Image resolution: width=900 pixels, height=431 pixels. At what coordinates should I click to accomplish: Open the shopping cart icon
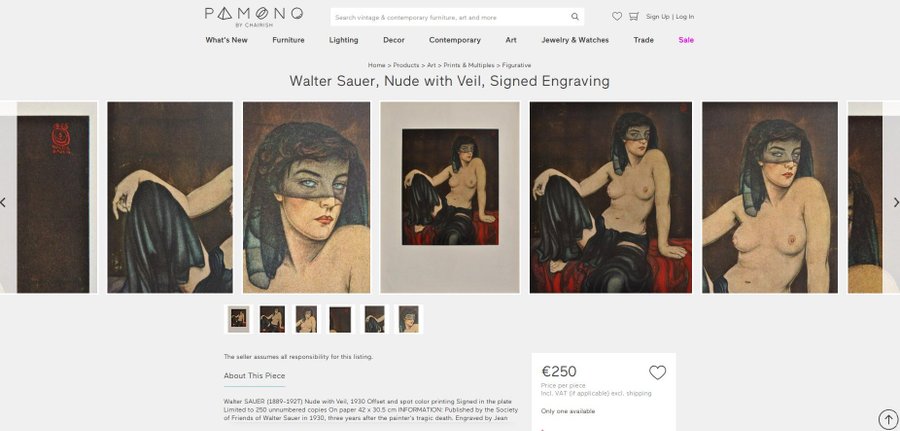(633, 16)
